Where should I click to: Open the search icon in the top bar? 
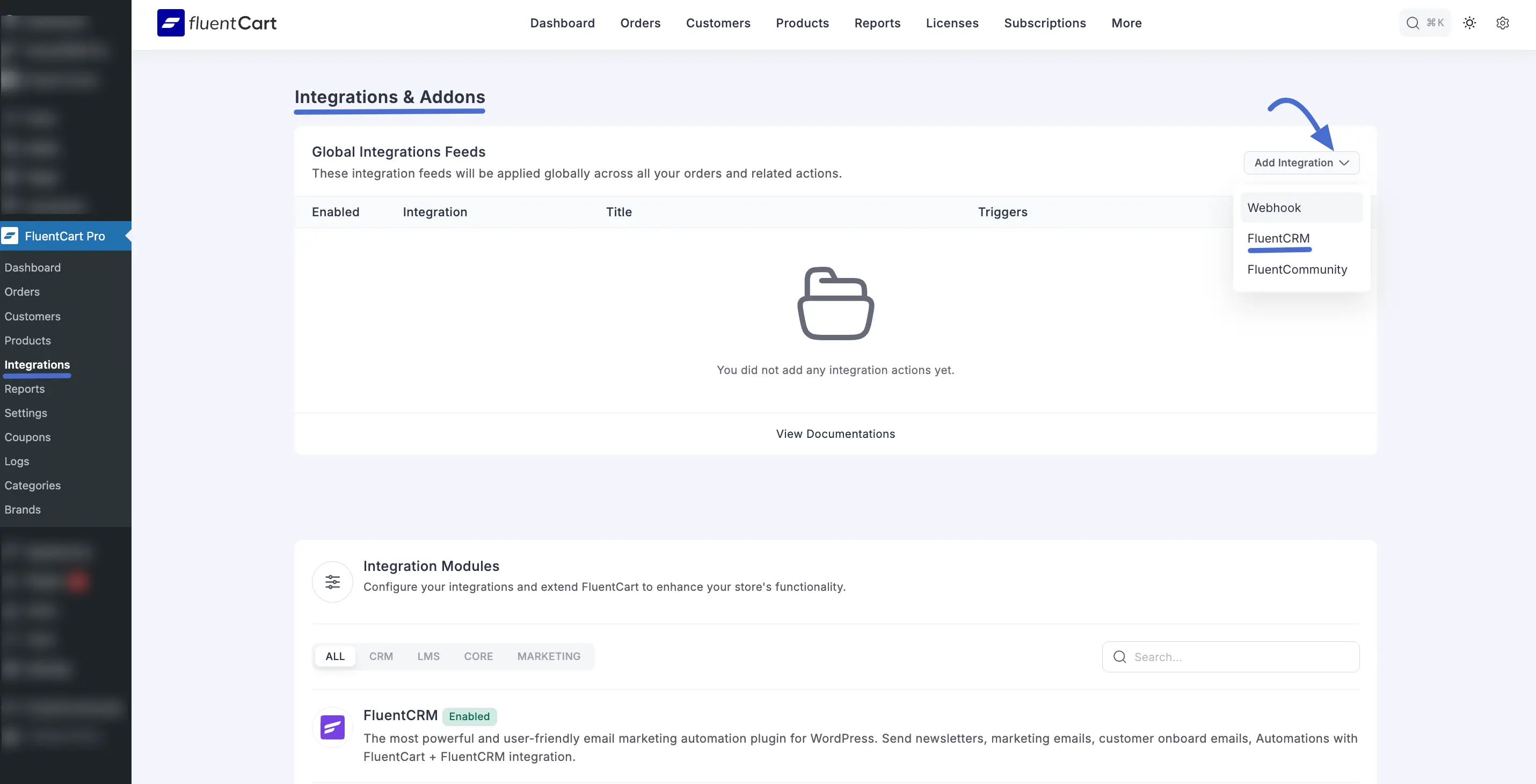1412,23
